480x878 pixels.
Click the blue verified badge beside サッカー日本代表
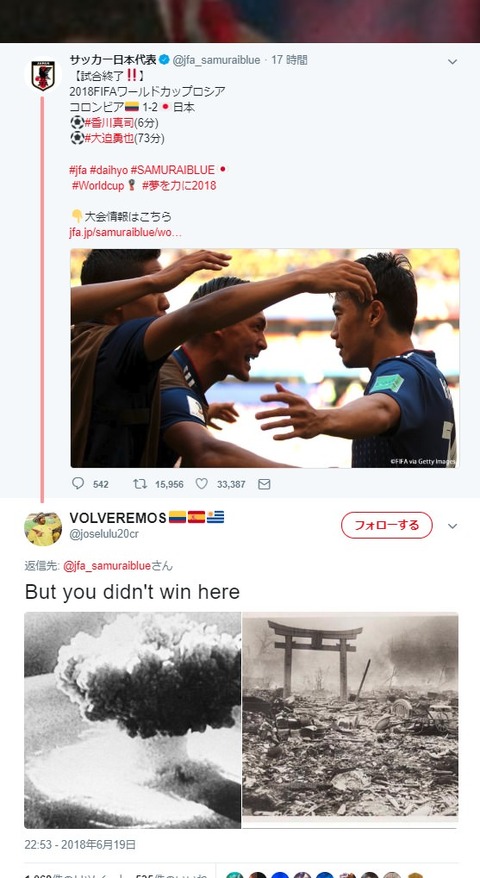click(x=165, y=60)
